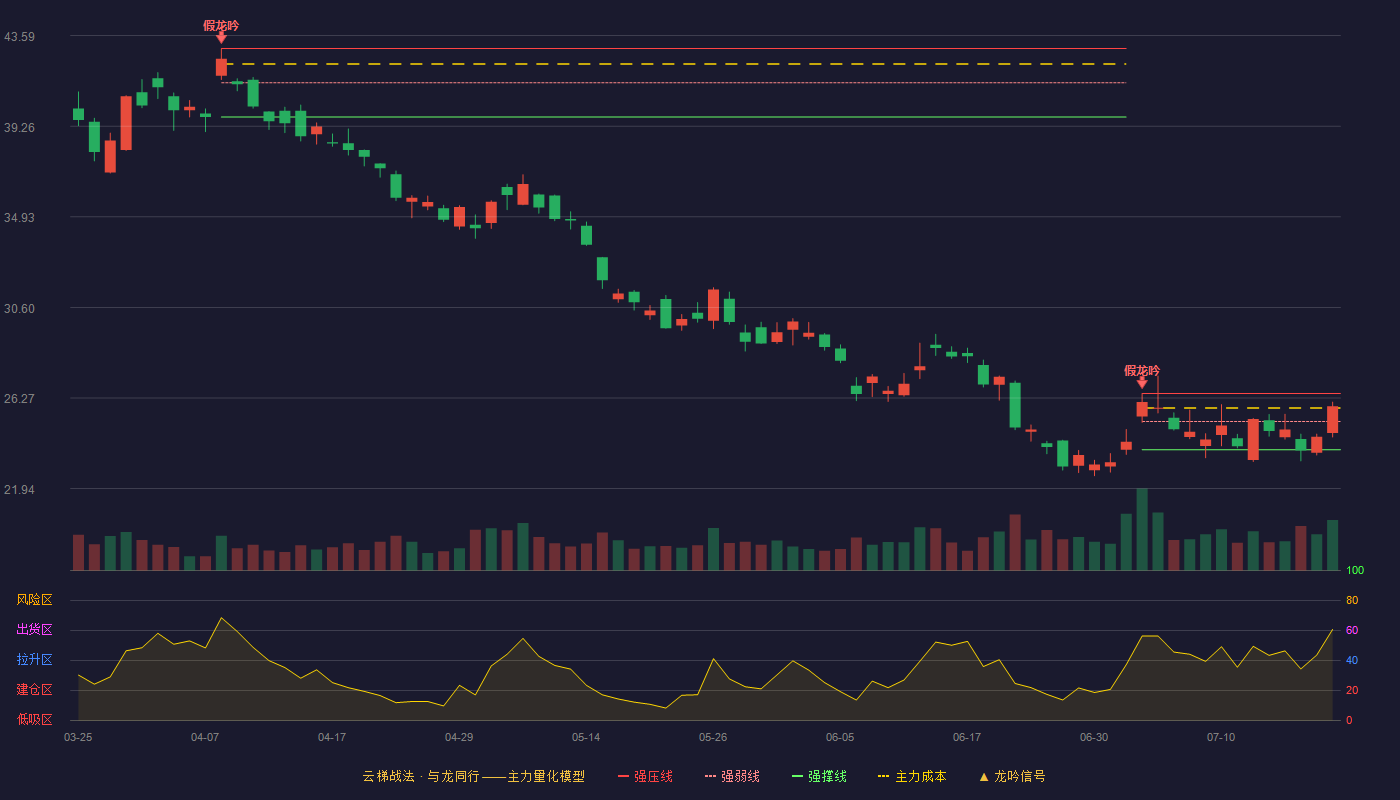Screen dimensions: 1400x800
Task: Click the 43.59 price axis label
Action: (19, 37)
